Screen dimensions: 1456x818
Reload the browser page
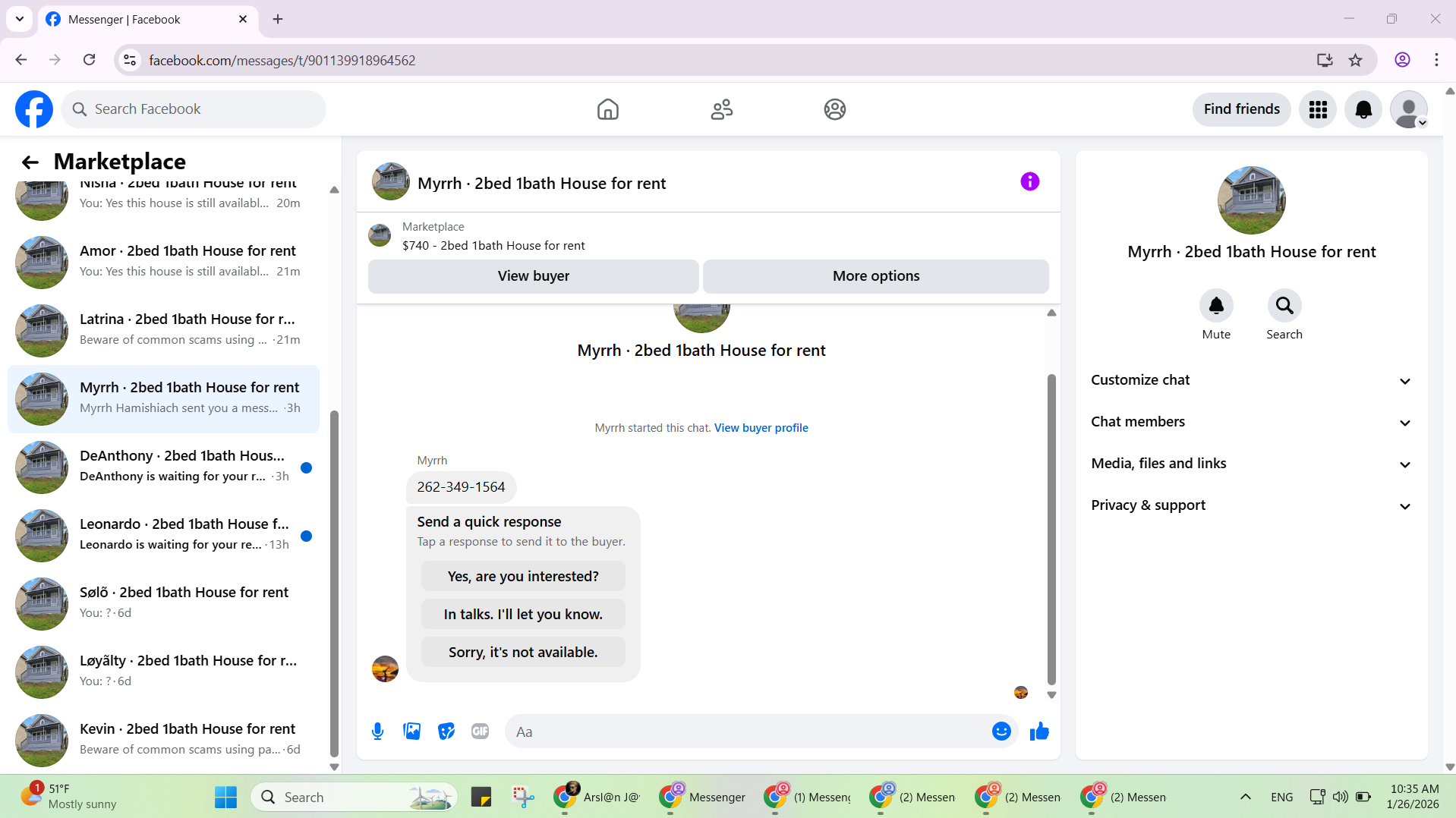(x=89, y=60)
